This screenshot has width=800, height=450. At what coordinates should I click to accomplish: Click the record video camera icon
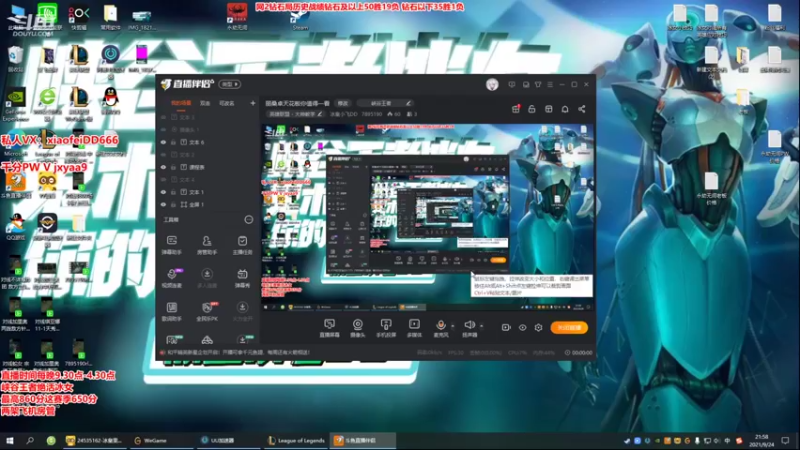tap(506, 328)
